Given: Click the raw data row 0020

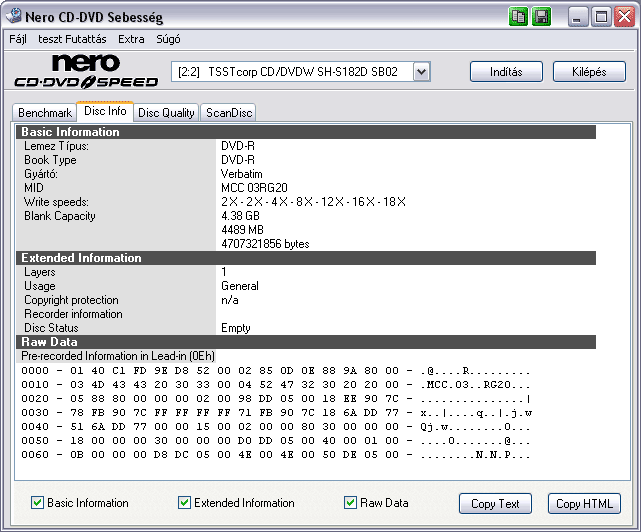Looking at the screenshot, I should coord(276,399).
